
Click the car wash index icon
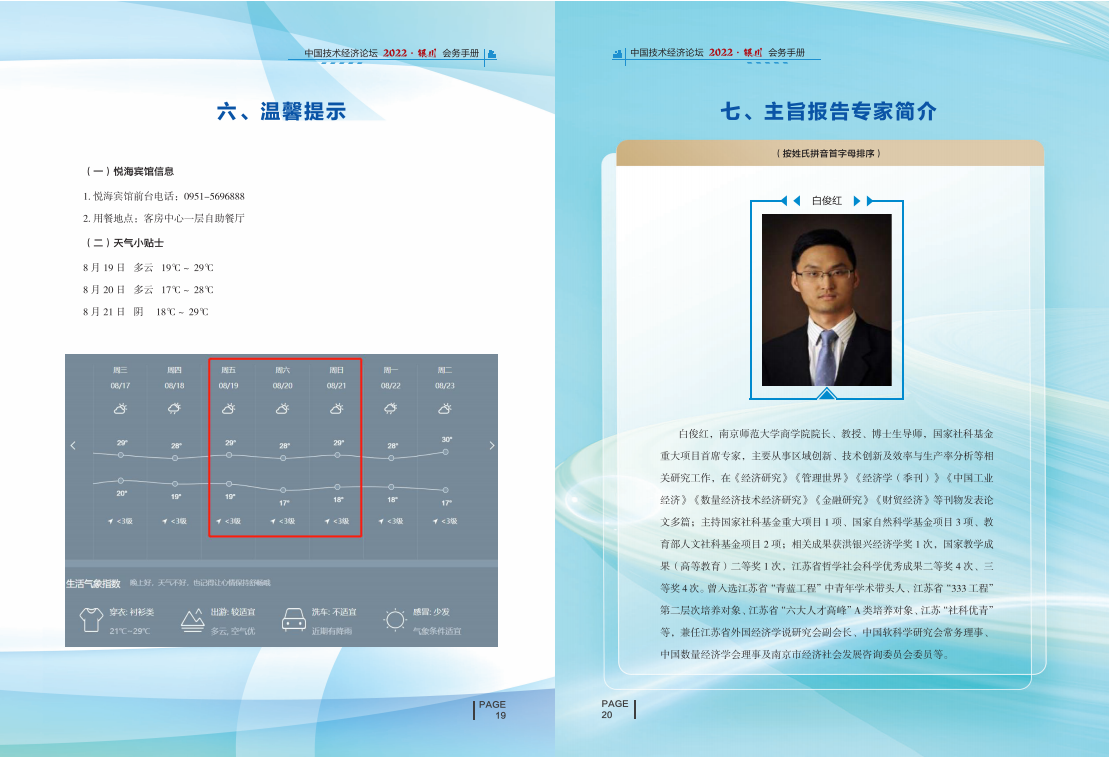pos(294,620)
